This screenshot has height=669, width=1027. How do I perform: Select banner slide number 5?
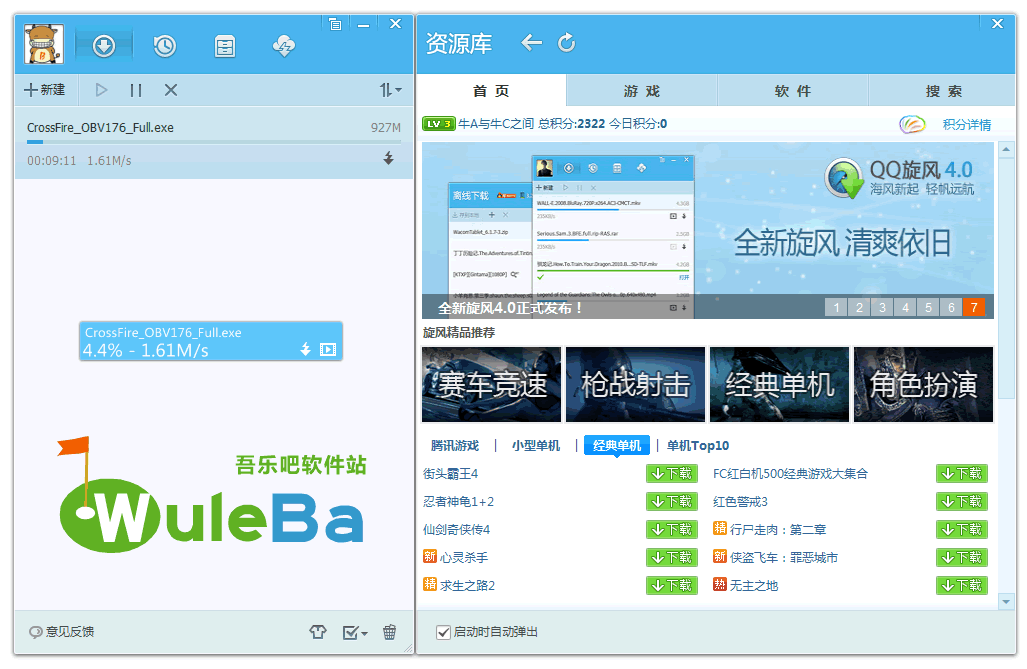click(x=928, y=307)
